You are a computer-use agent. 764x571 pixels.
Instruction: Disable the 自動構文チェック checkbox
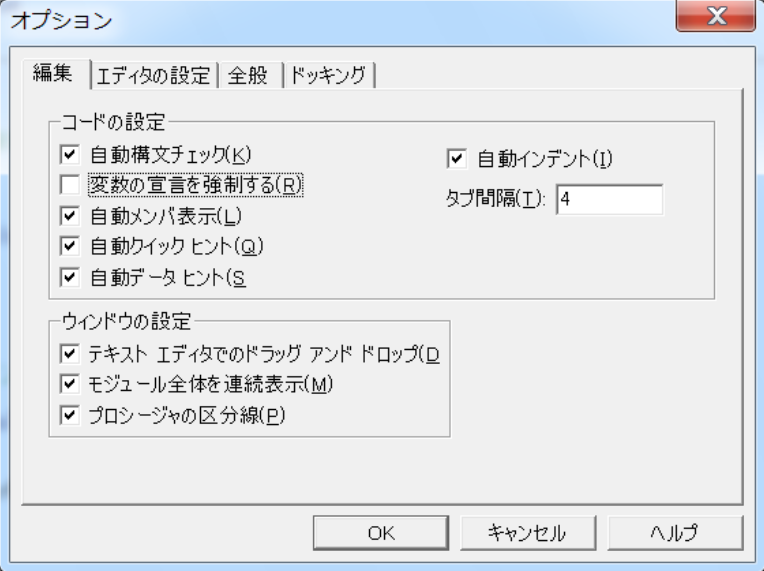point(69,155)
